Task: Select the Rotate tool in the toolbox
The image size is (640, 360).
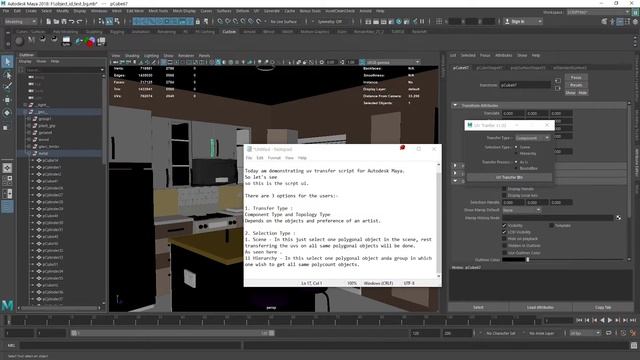Action: pyautogui.click(x=7, y=113)
